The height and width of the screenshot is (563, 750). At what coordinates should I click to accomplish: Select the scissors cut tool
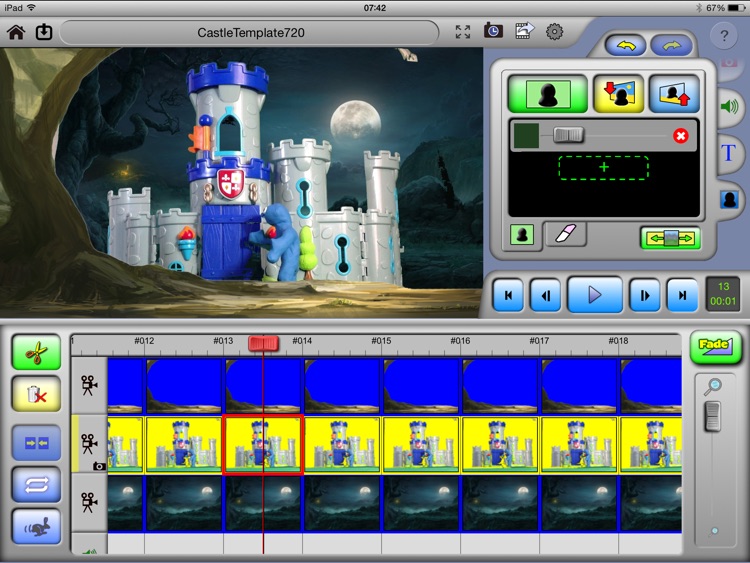36,353
